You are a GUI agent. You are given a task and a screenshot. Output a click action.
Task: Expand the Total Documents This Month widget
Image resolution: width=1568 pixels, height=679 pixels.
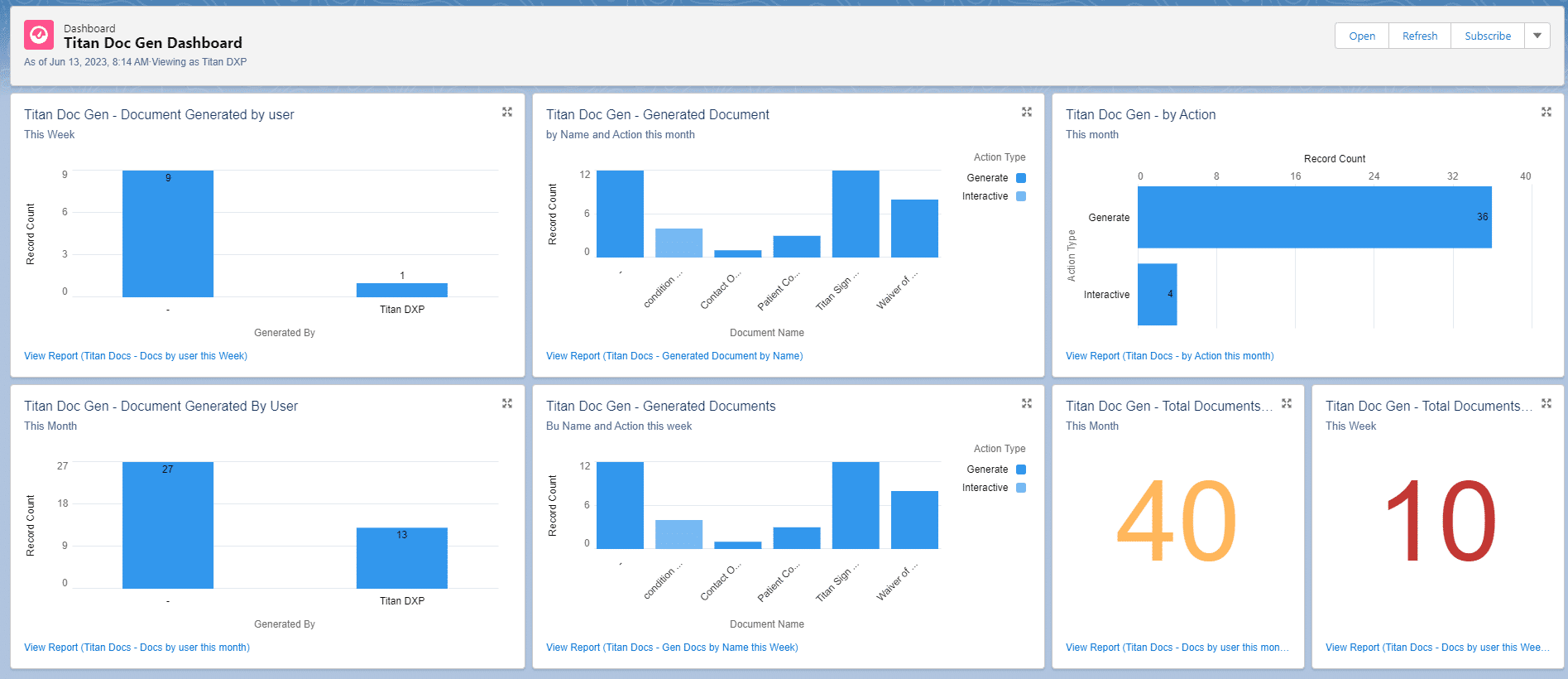coord(1287,403)
